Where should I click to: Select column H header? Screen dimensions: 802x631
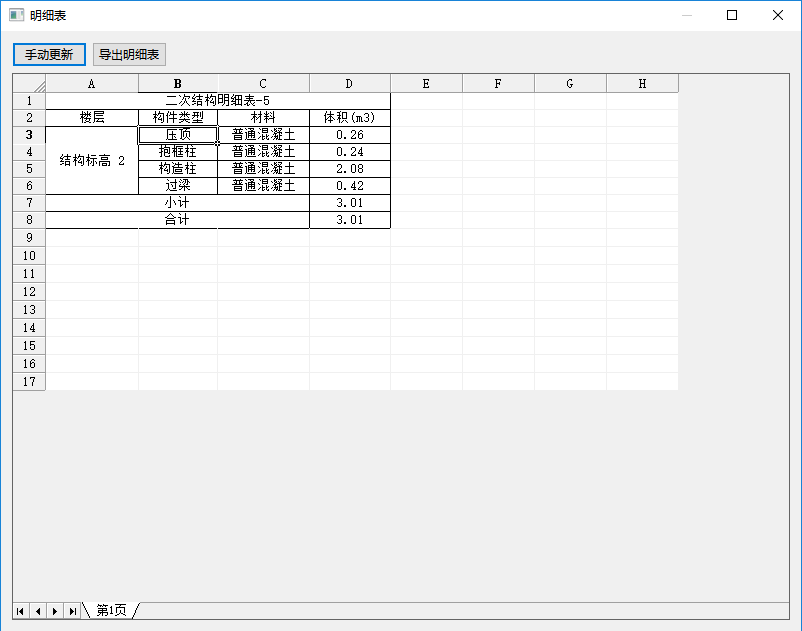click(642, 83)
